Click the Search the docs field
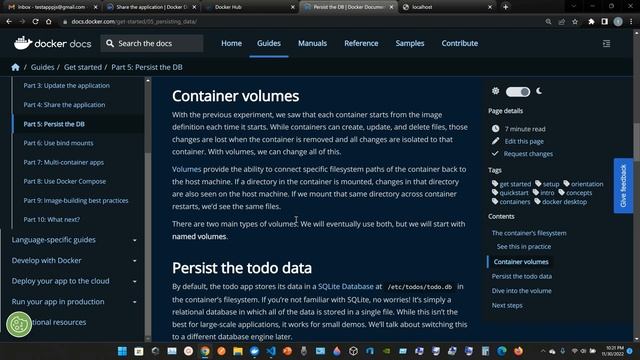Viewport: 640px width, 360px height. (x=152, y=43)
